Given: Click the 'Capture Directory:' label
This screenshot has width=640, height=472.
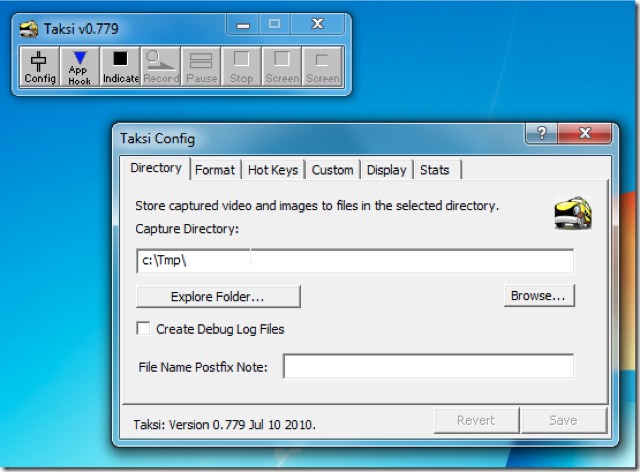Looking at the screenshot, I should [187, 229].
